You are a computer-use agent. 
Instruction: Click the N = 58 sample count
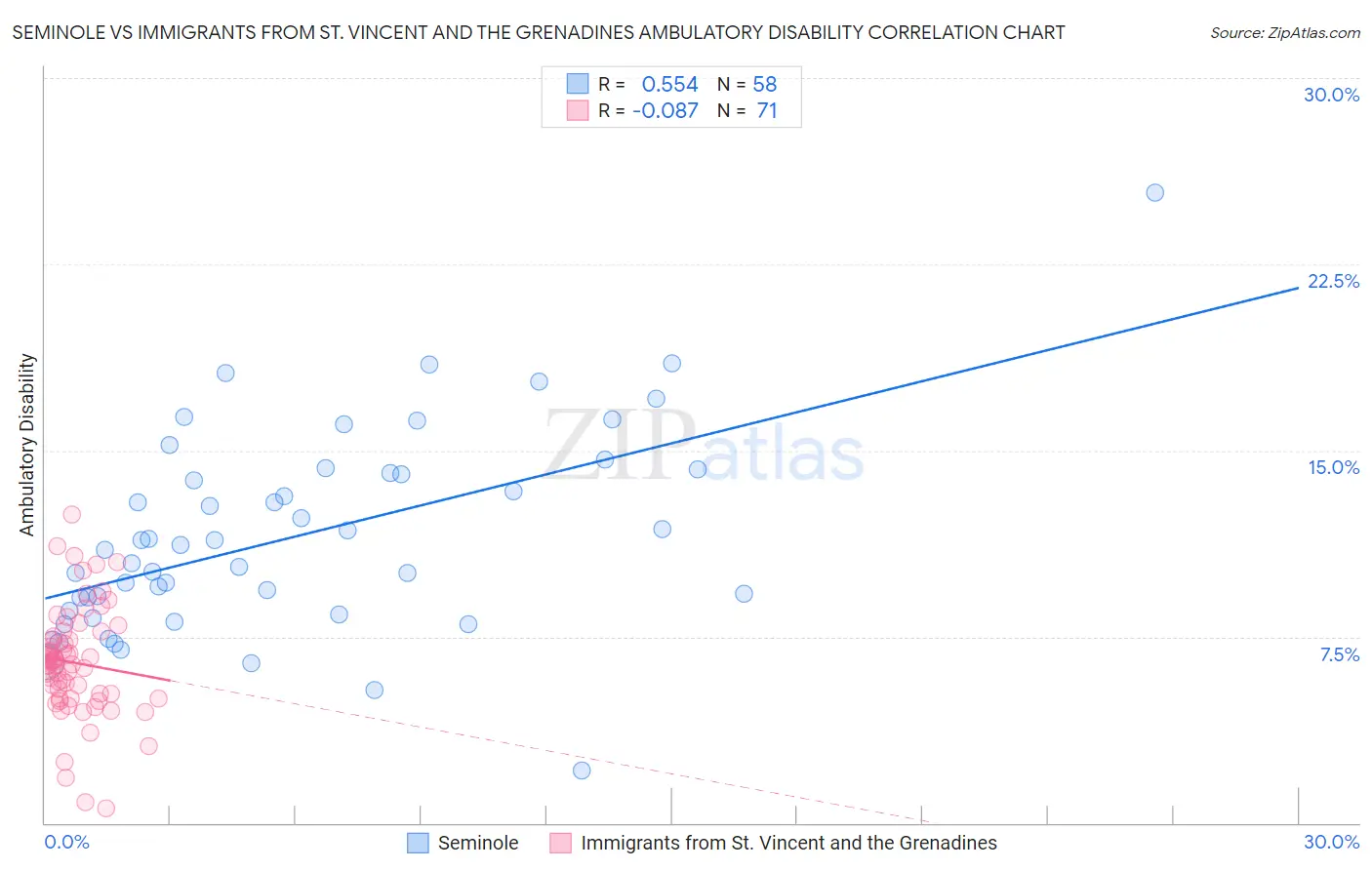(x=747, y=84)
